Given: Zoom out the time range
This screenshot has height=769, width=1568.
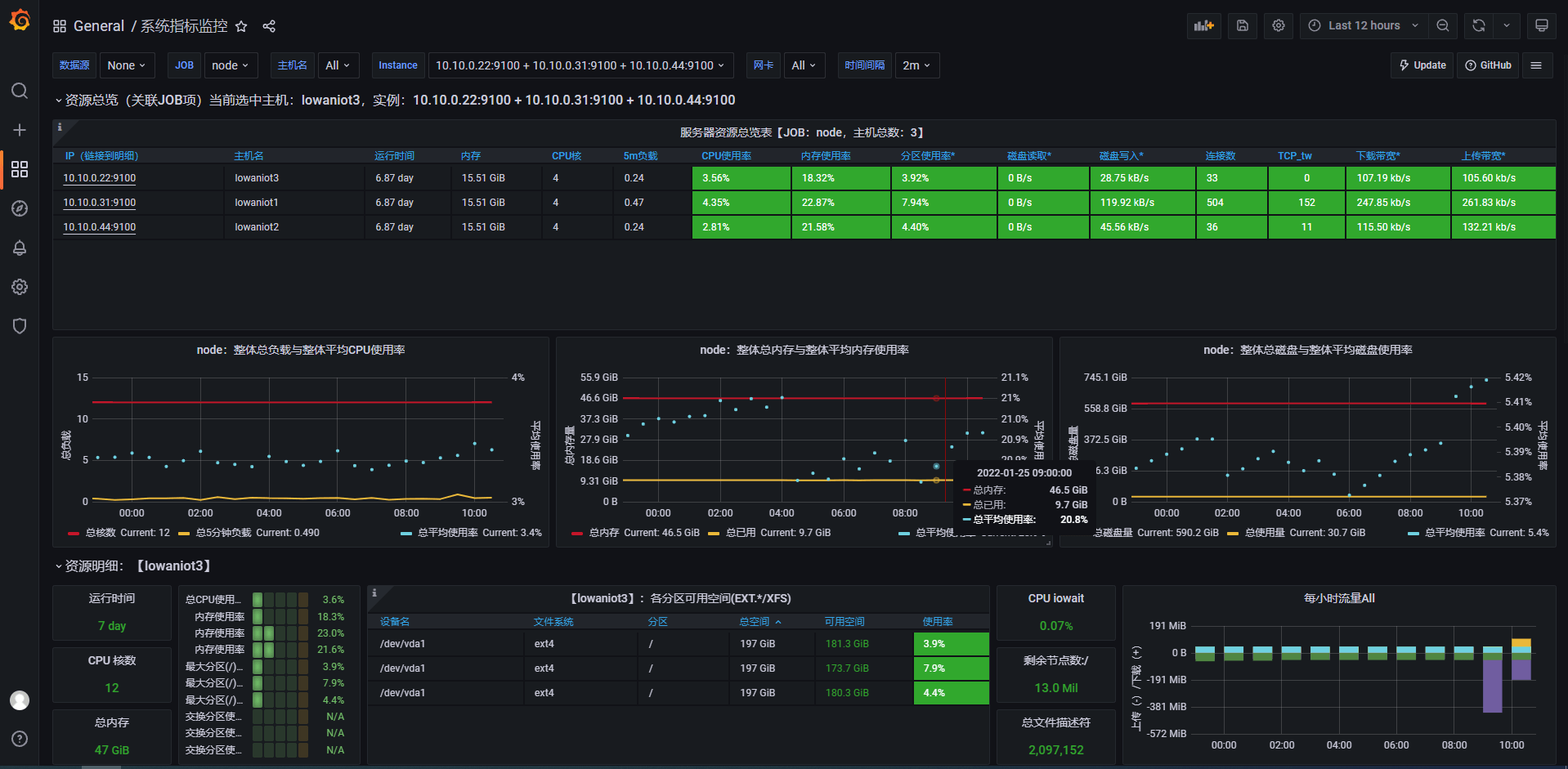Looking at the screenshot, I should coord(1443,25).
